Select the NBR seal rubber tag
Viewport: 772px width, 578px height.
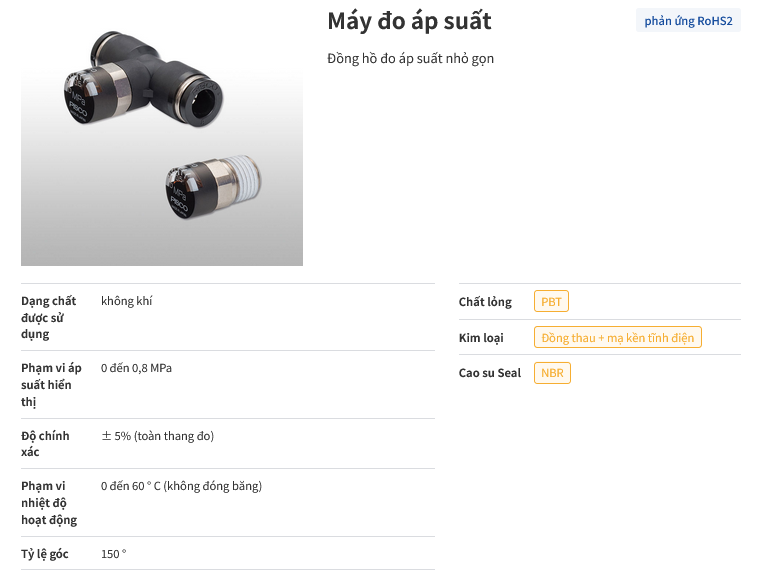tap(552, 373)
